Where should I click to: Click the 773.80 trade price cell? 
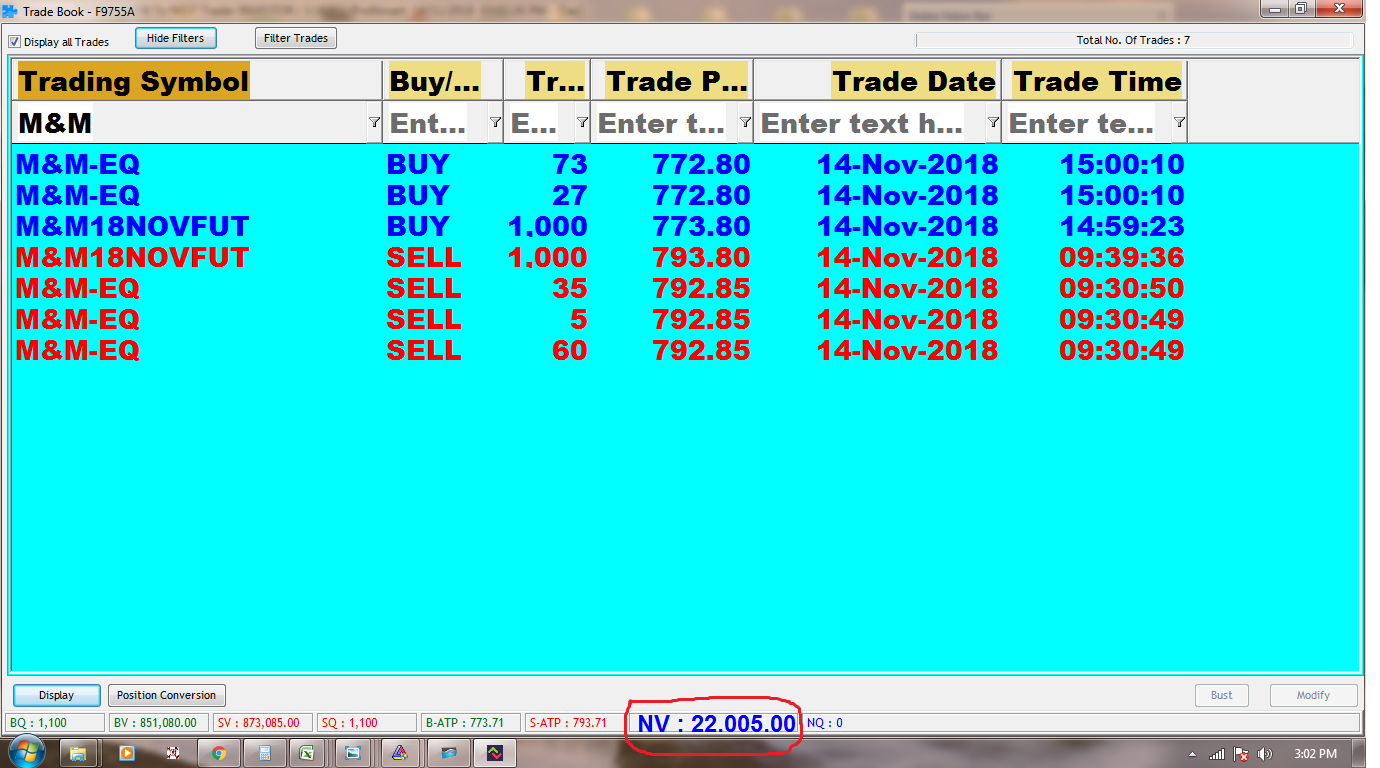pyautogui.click(x=701, y=226)
